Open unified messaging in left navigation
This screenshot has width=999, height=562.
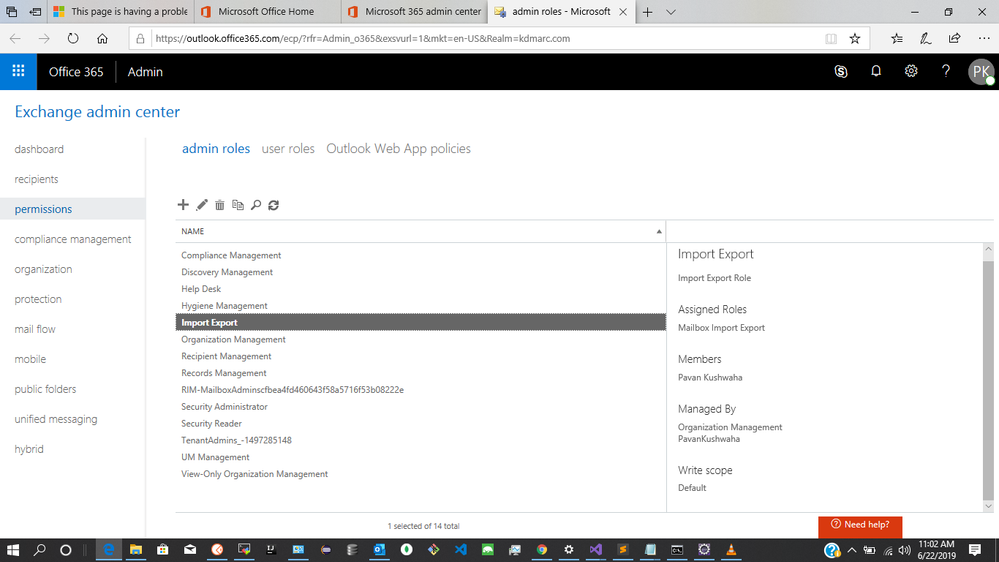(56, 419)
